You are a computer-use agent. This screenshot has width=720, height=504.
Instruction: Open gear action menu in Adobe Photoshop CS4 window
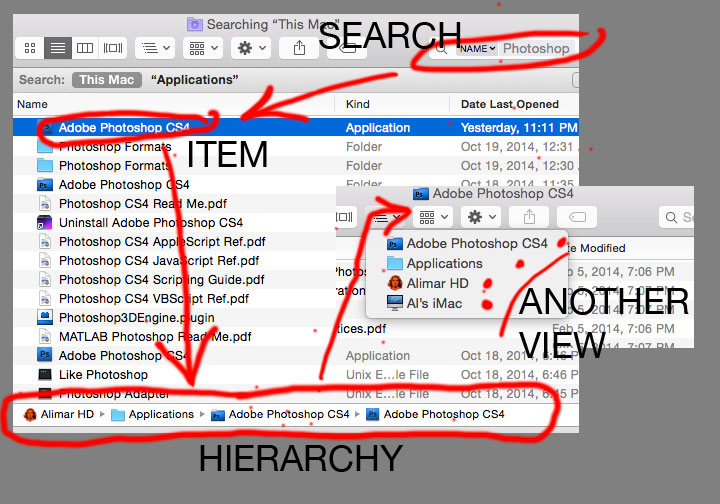coord(481,217)
